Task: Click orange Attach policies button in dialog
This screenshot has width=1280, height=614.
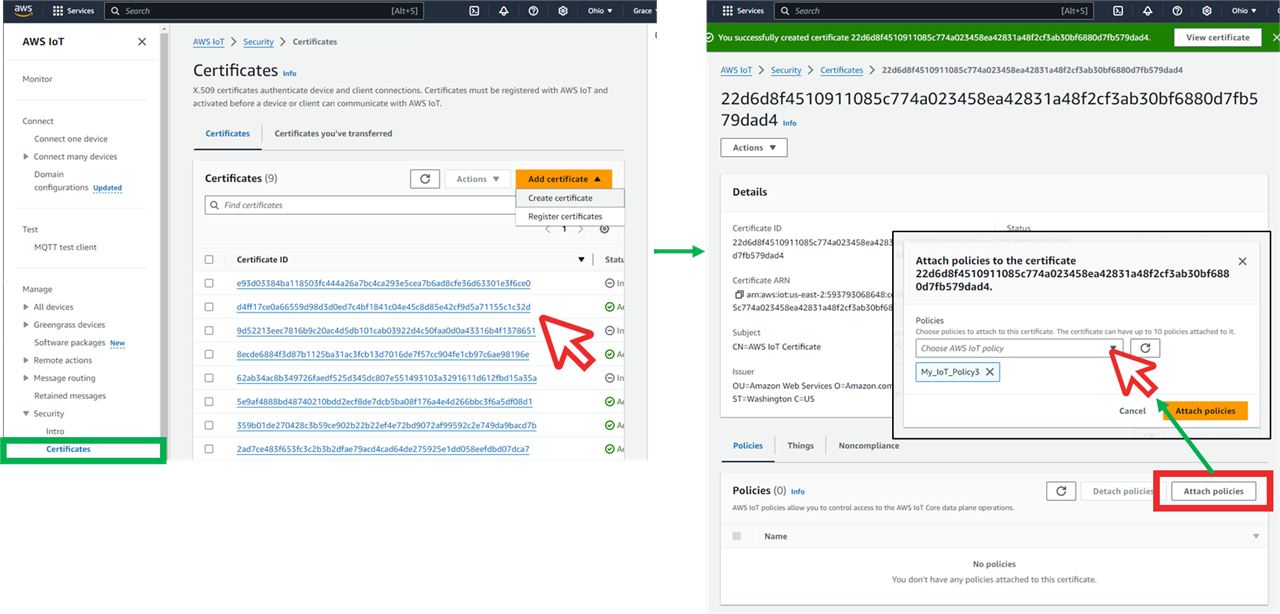Action: (x=1205, y=411)
